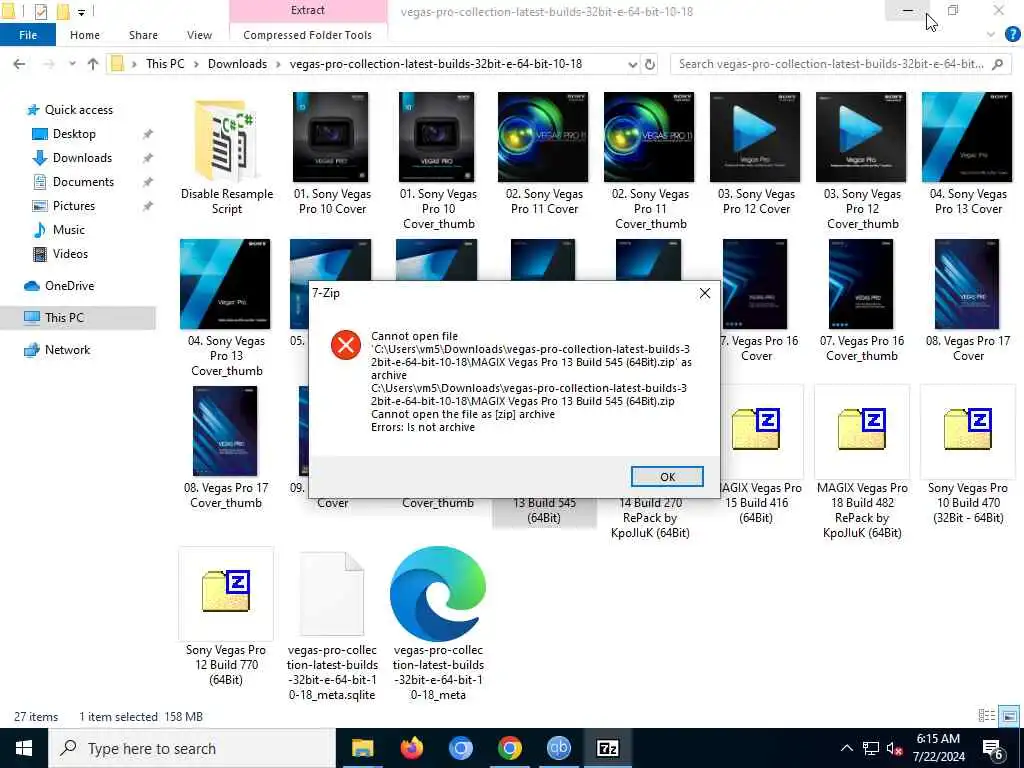Expand recent locations dropdown arrow
Viewport: 1024px width, 768px height.
pos(72,64)
